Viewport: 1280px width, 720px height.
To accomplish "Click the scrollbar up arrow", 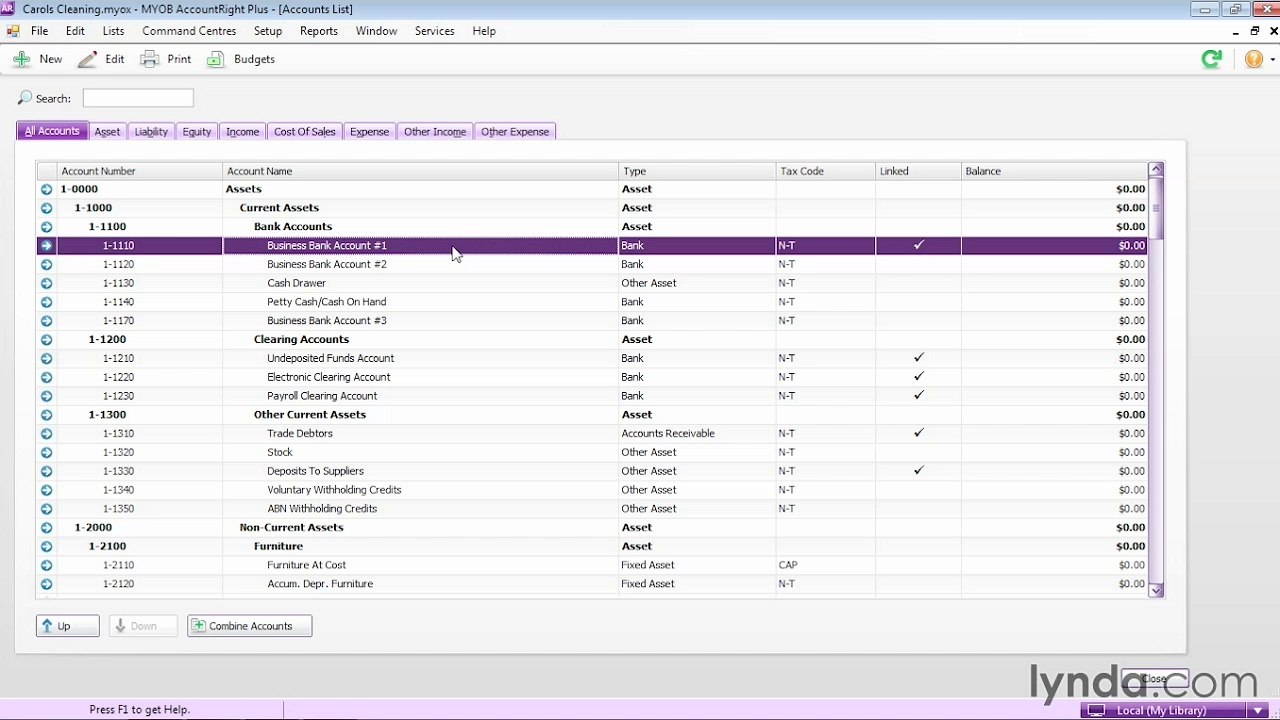I will [x=1156, y=169].
